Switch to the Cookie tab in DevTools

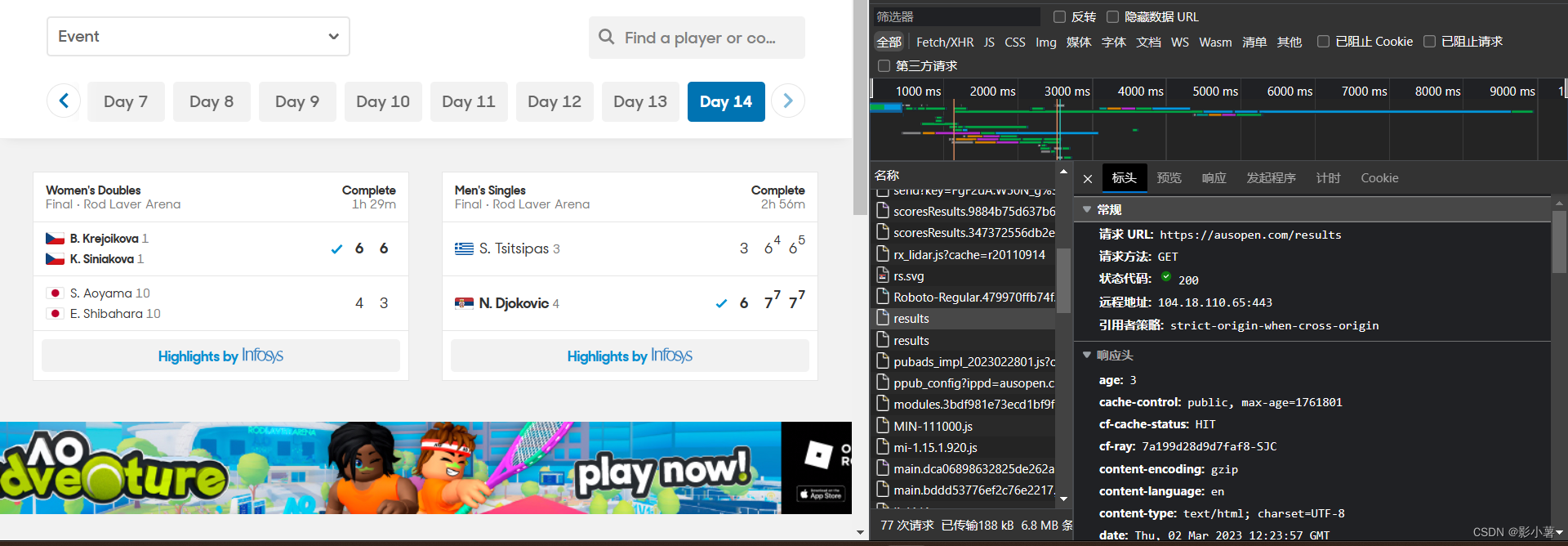point(1379,178)
